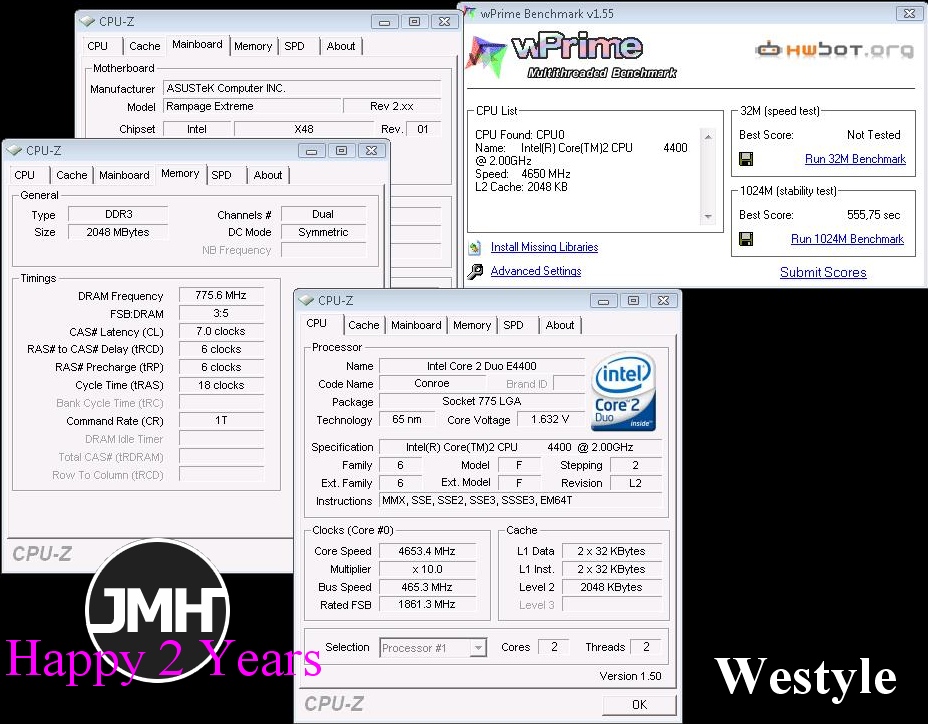Screen dimensions: 928x724
Task: Open Mainboard tab in front CPU-Z window
Action: 416,325
